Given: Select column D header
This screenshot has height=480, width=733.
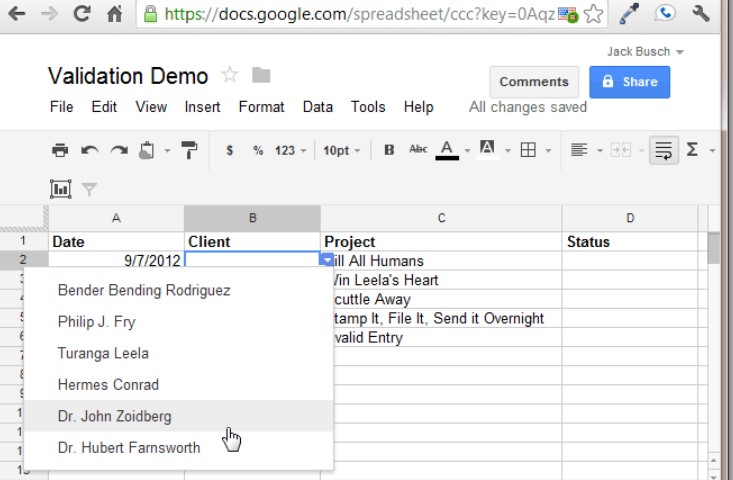Looking at the screenshot, I should 630,218.
